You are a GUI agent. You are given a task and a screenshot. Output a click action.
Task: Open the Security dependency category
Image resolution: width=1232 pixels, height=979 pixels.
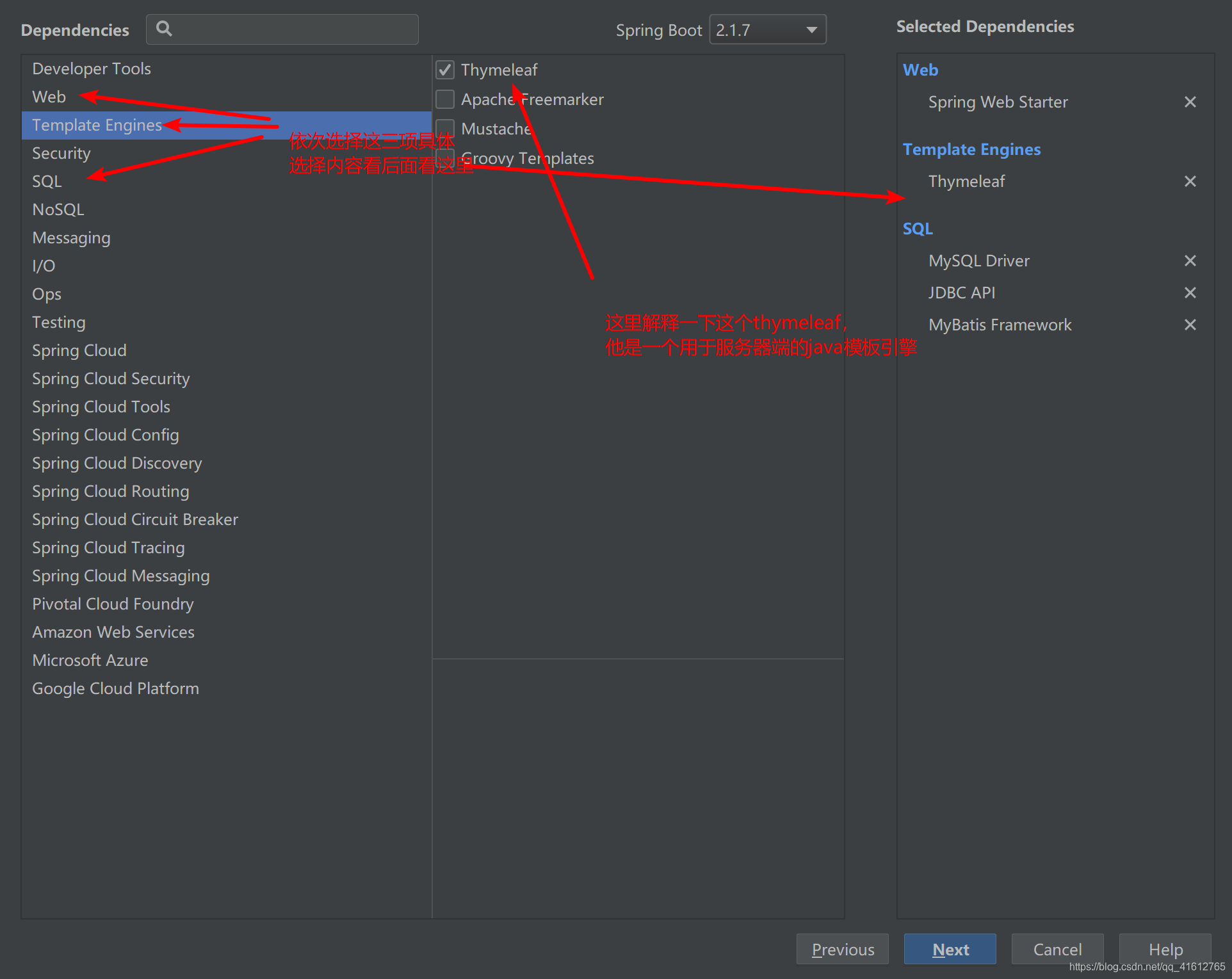coord(61,153)
